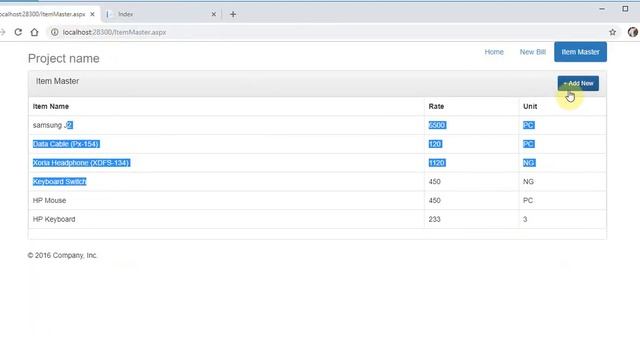
Task: Click the Item Name column header
Action: tap(51, 106)
